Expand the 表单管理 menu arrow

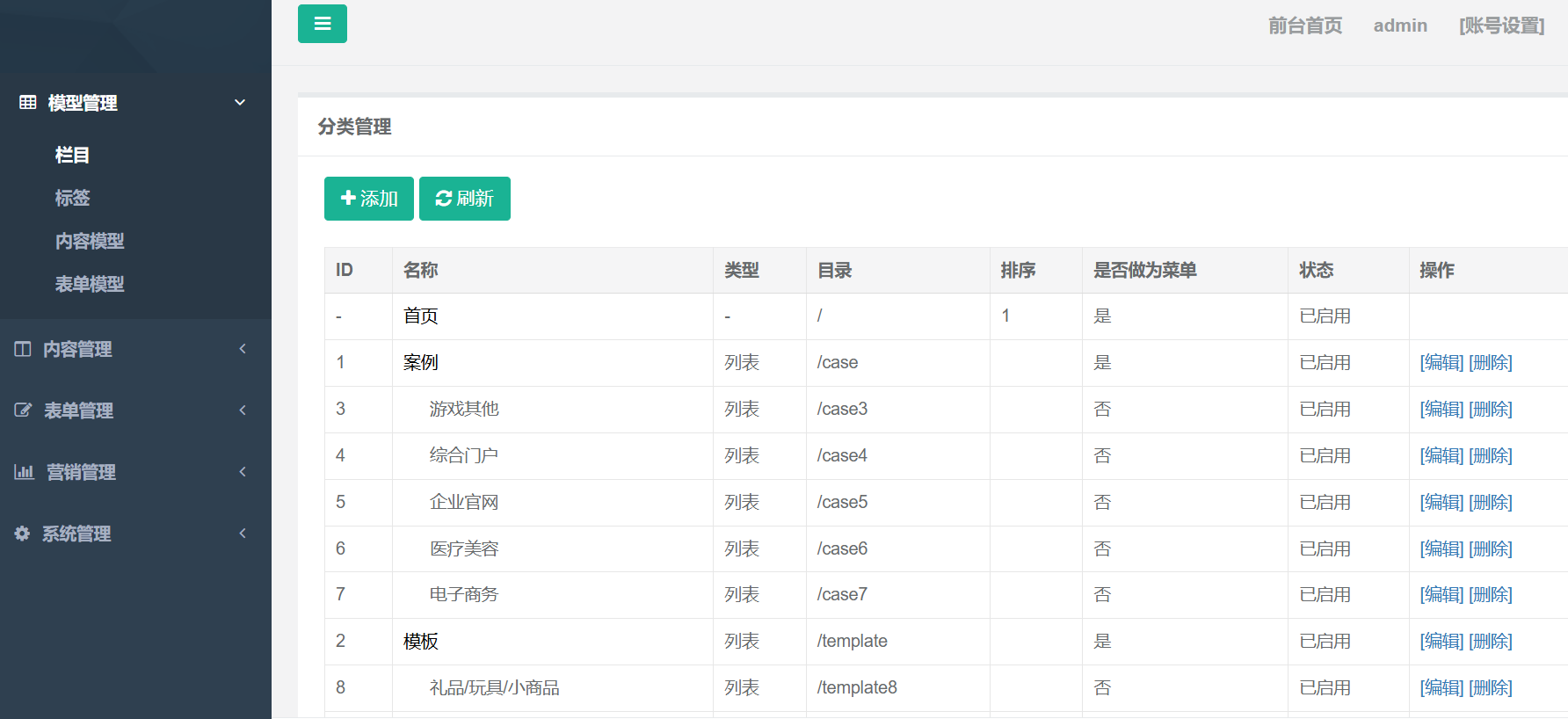click(x=243, y=410)
